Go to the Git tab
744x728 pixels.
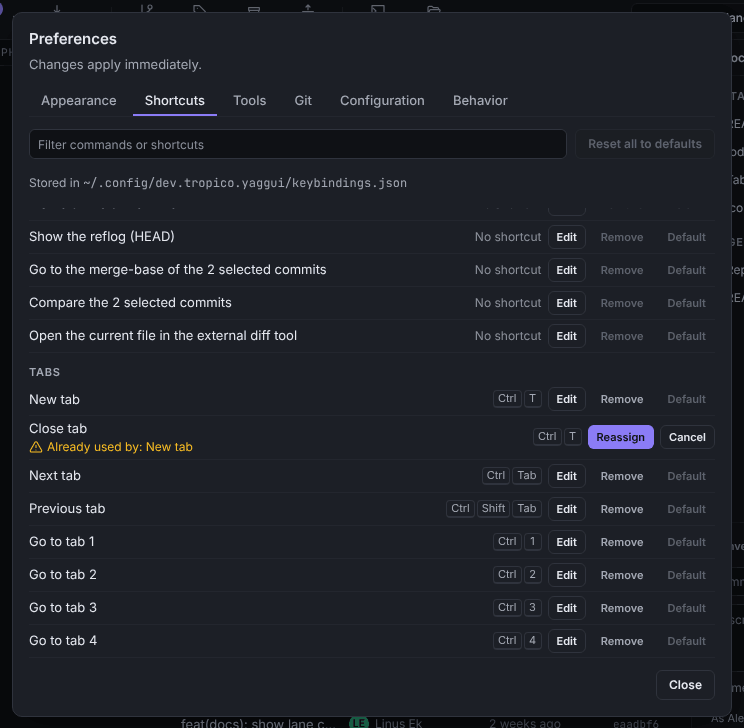303,101
